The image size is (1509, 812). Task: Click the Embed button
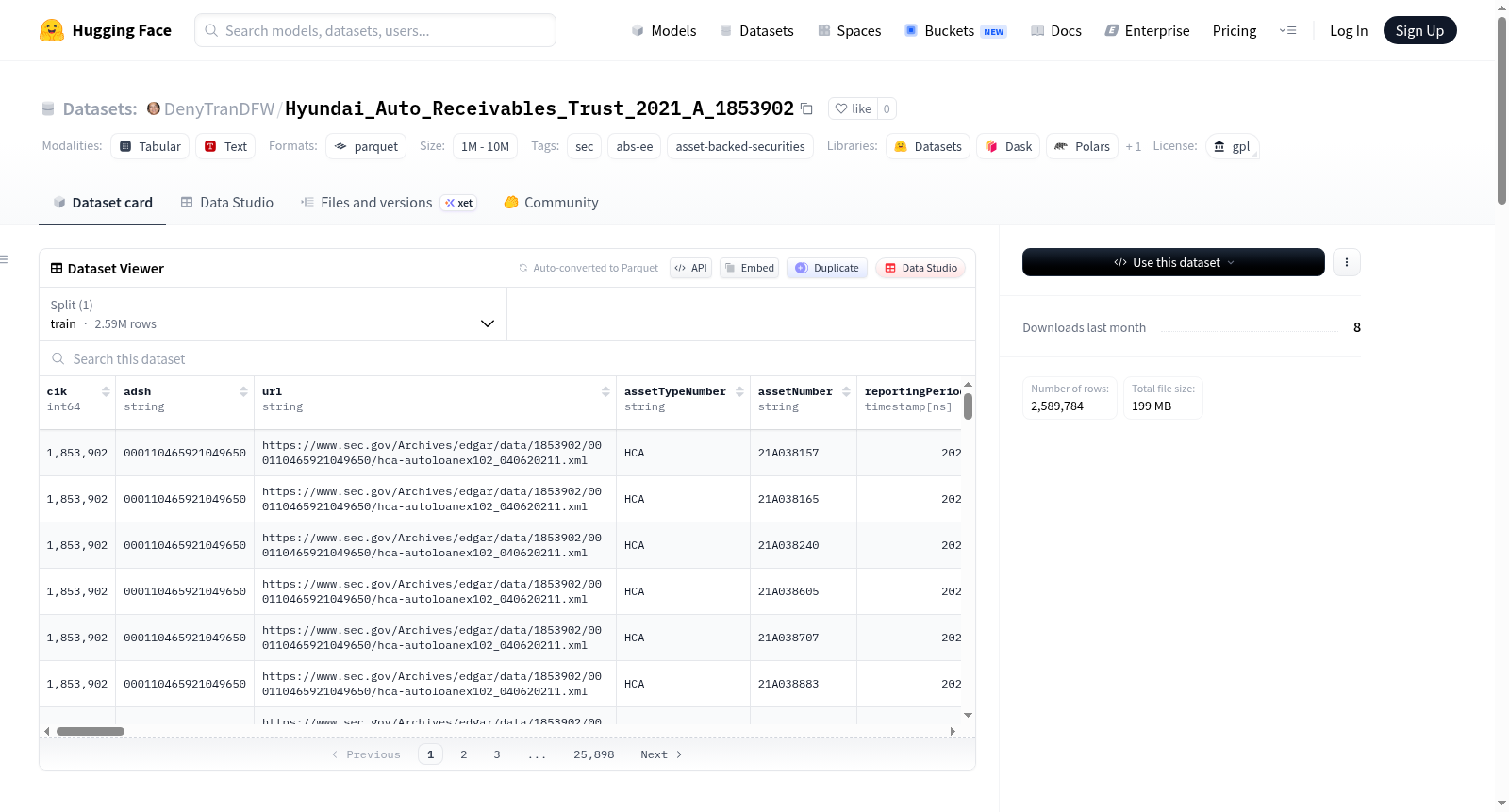(x=750, y=268)
